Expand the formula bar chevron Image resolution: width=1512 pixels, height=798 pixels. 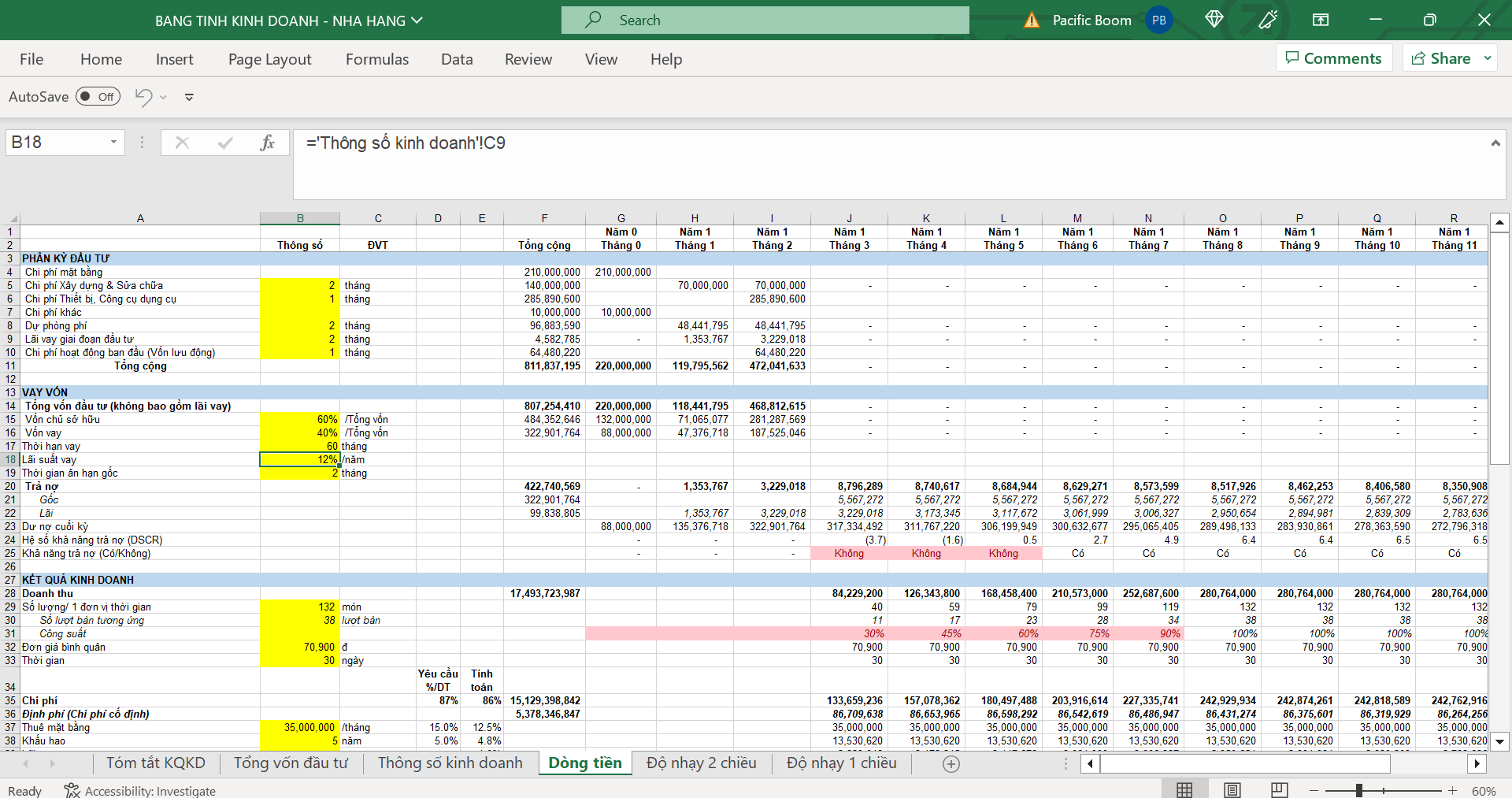click(1495, 143)
